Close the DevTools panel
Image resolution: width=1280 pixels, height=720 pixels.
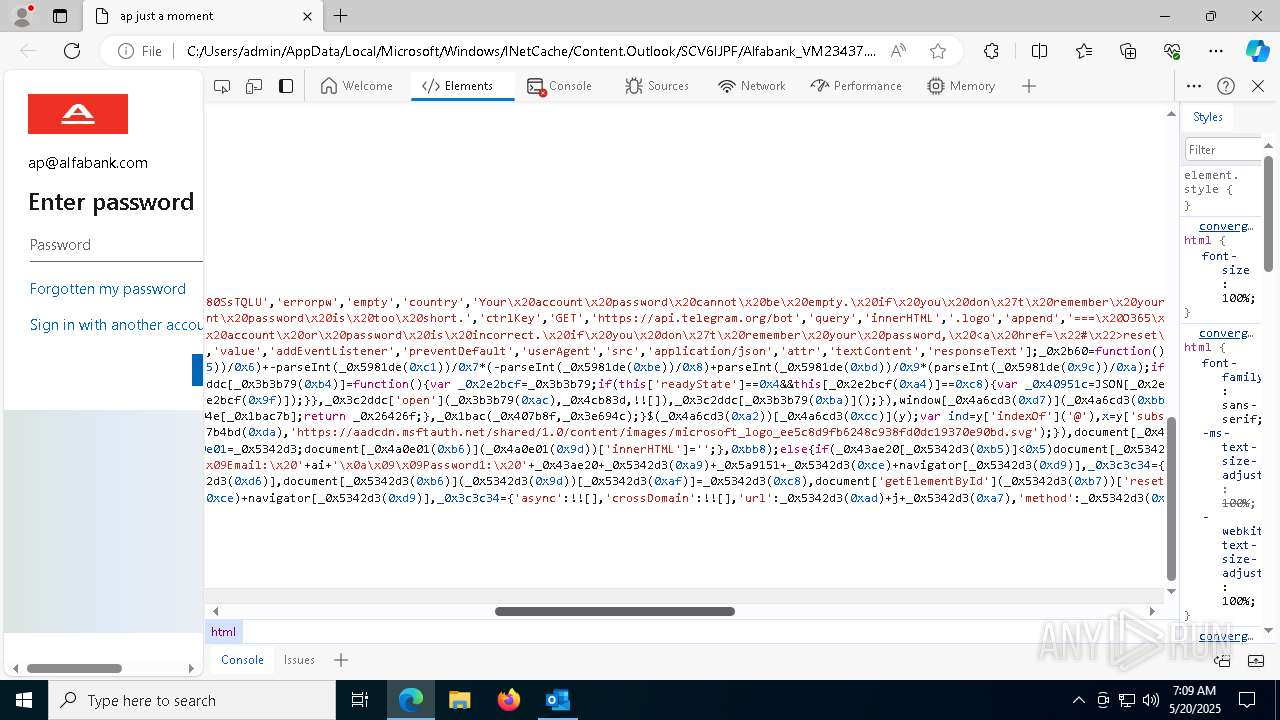pyautogui.click(x=1258, y=86)
